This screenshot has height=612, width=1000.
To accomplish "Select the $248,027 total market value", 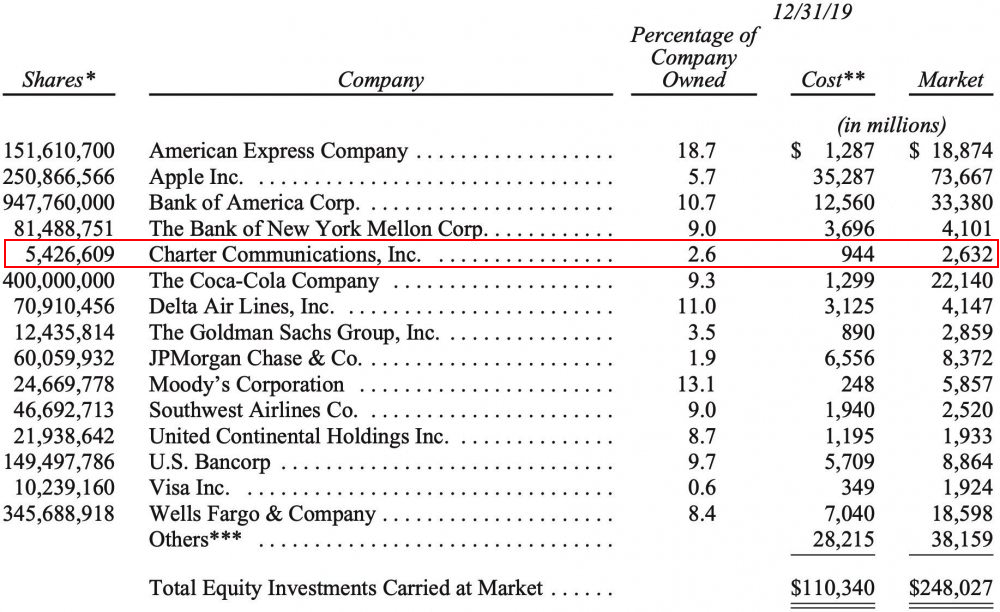I will 949,588.
